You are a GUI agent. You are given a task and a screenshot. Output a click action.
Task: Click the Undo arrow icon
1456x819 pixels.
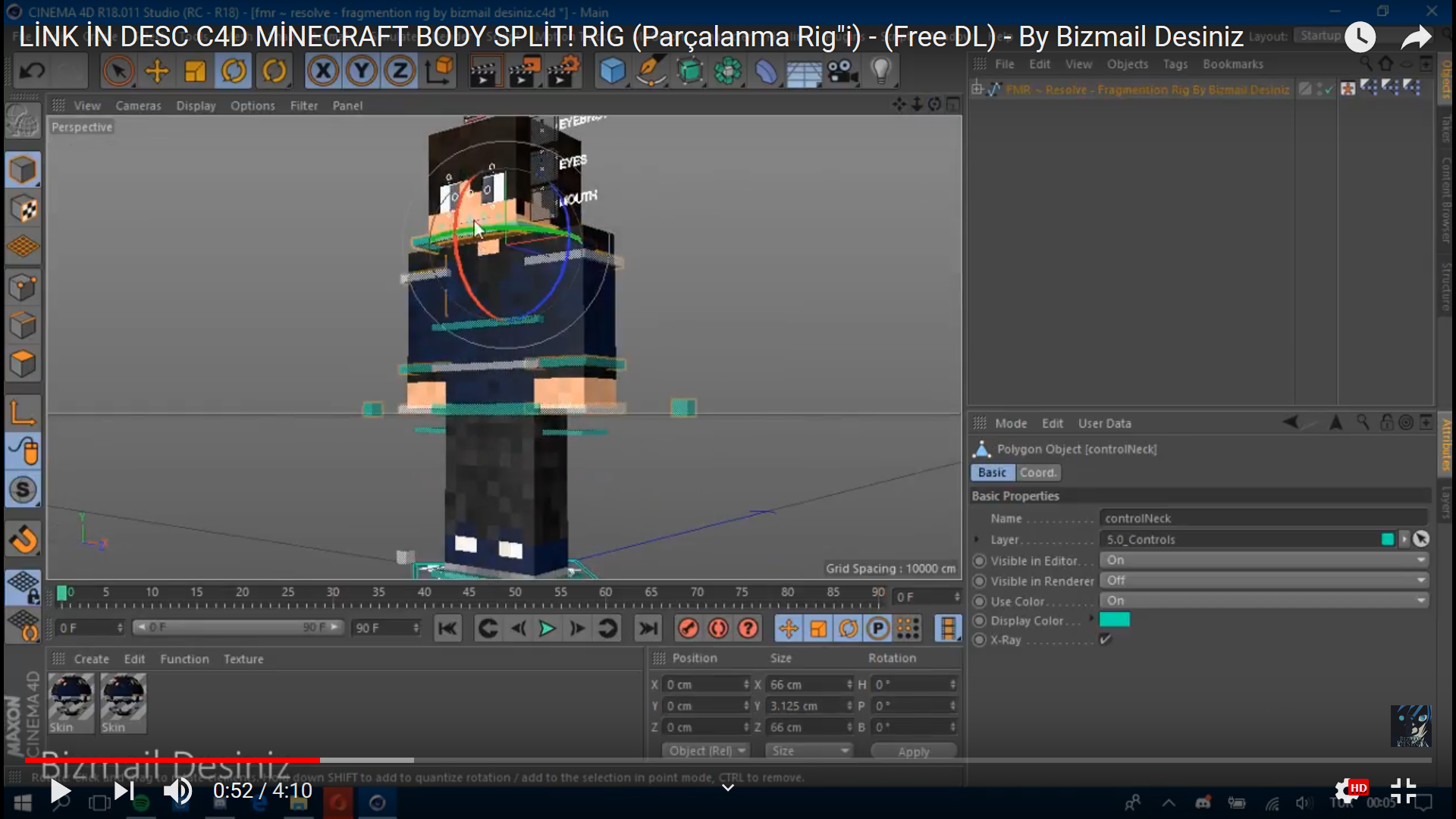tap(32, 71)
